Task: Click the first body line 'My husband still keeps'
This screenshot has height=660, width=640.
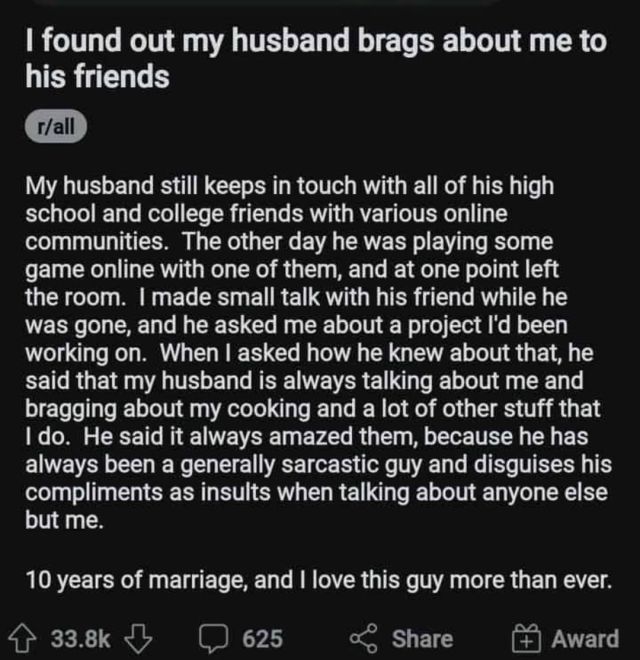Action: point(290,187)
